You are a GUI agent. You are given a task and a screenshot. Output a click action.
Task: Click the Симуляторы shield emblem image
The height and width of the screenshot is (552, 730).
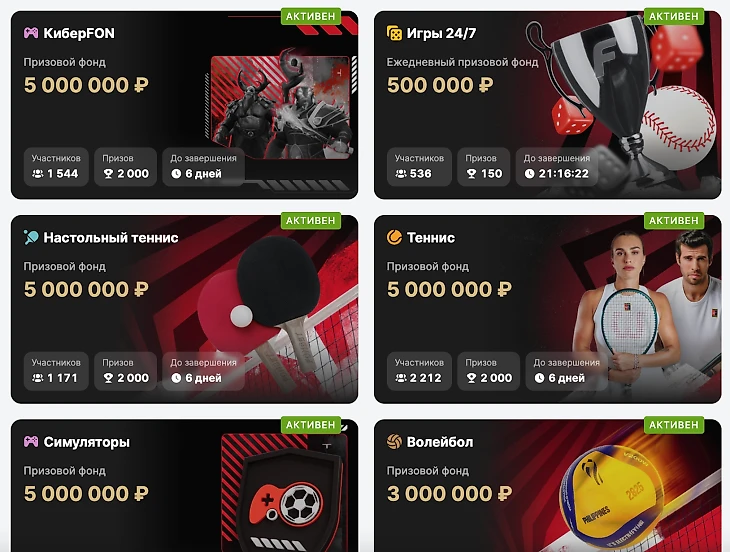point(285,494)
